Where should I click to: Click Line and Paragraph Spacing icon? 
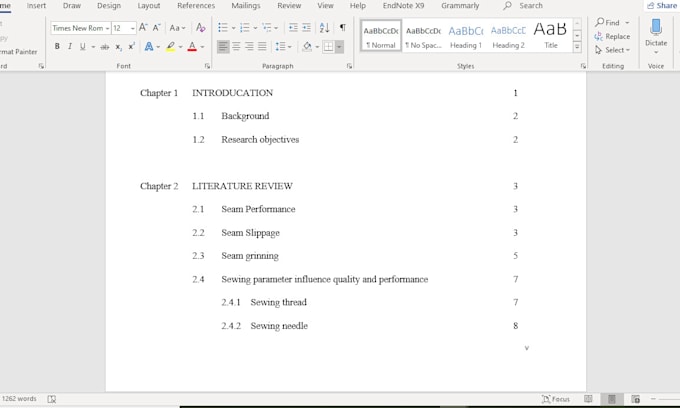pyautogui.click(x=280, y=46)
